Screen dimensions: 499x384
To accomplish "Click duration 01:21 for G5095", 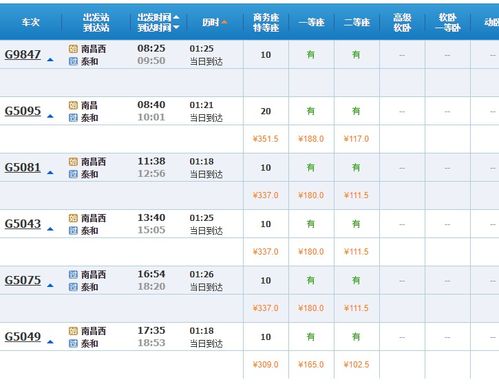I will 201,105.
